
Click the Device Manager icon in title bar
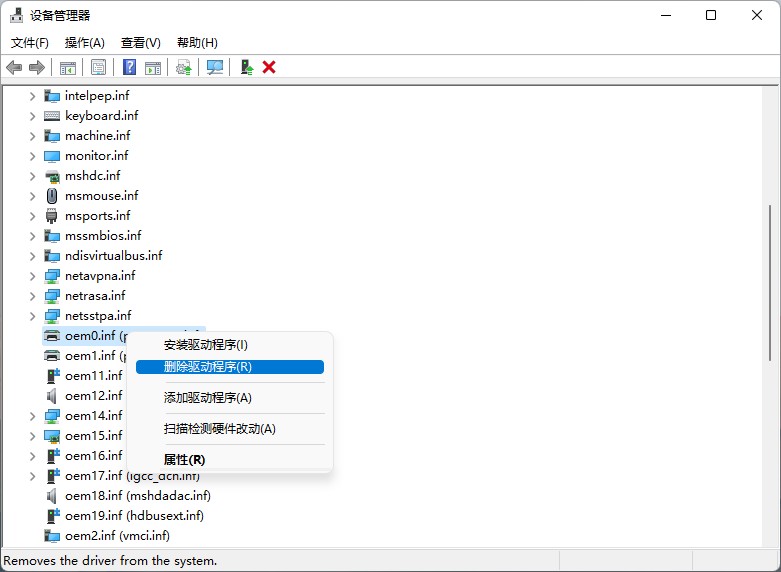tap(16, 15)
